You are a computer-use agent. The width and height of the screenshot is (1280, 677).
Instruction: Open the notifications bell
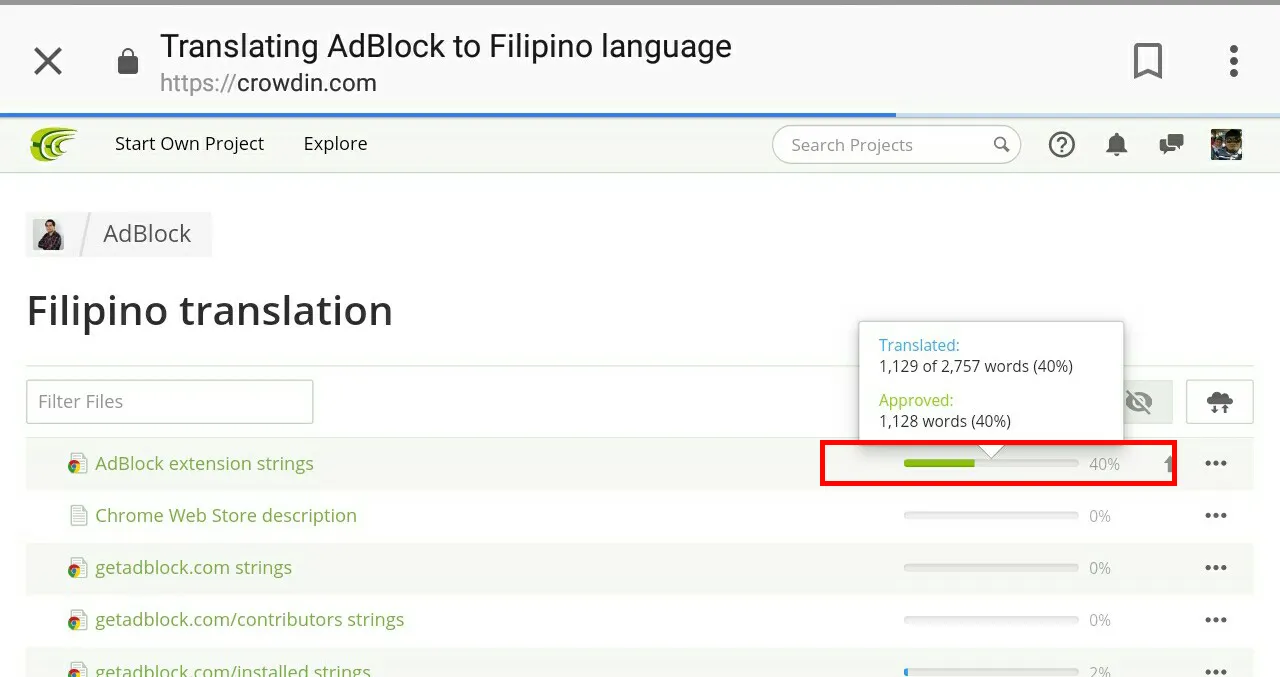click(1116, 145)
